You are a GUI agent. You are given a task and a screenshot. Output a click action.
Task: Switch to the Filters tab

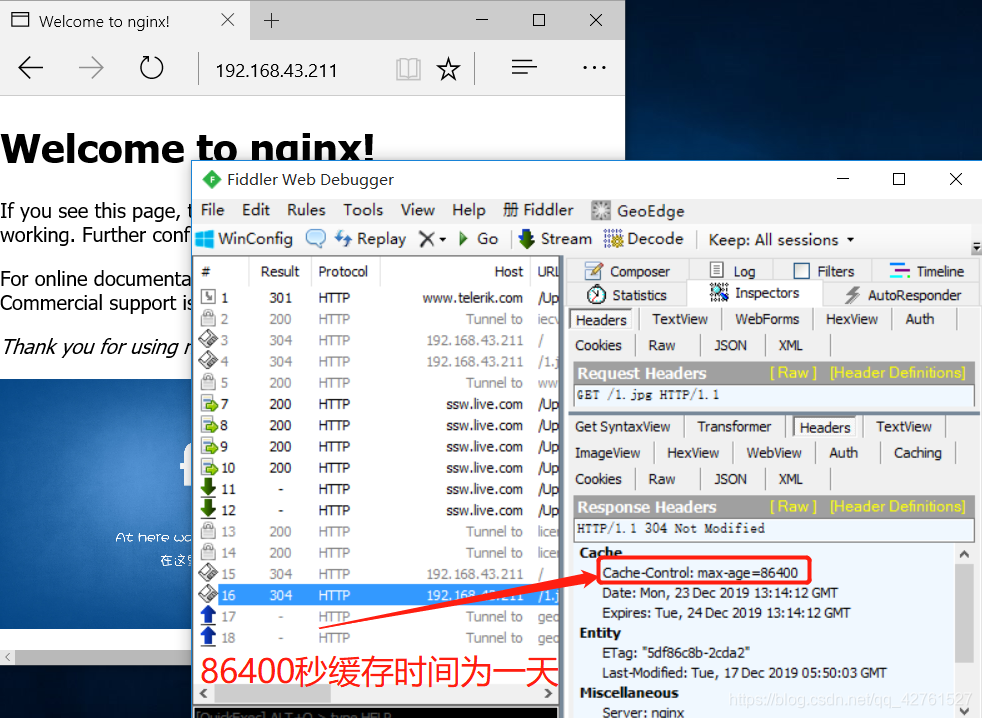[x=824, y=271]
